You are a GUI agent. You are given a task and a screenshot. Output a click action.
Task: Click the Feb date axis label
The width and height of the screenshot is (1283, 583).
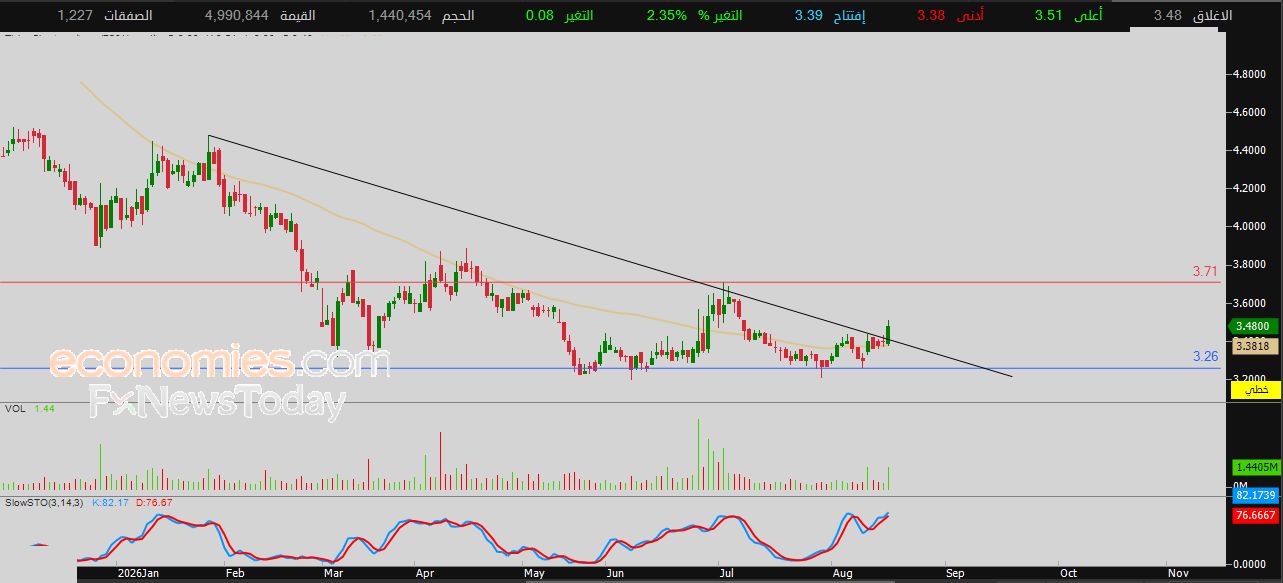point(234,573)
